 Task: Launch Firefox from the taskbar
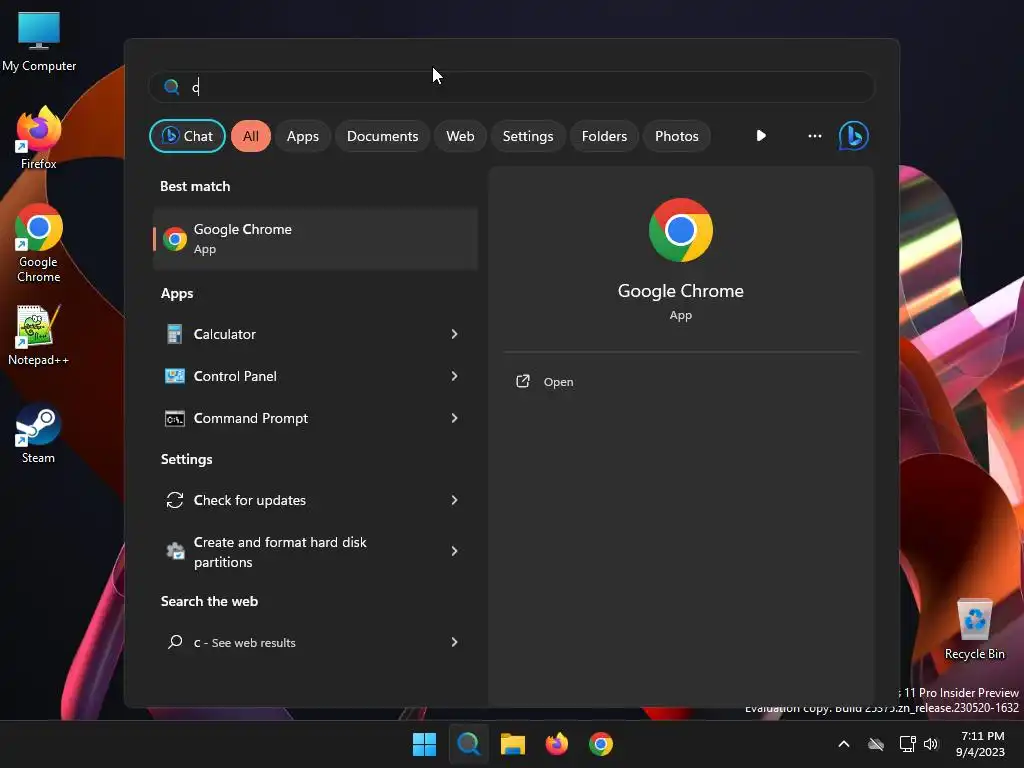point(556,744)
